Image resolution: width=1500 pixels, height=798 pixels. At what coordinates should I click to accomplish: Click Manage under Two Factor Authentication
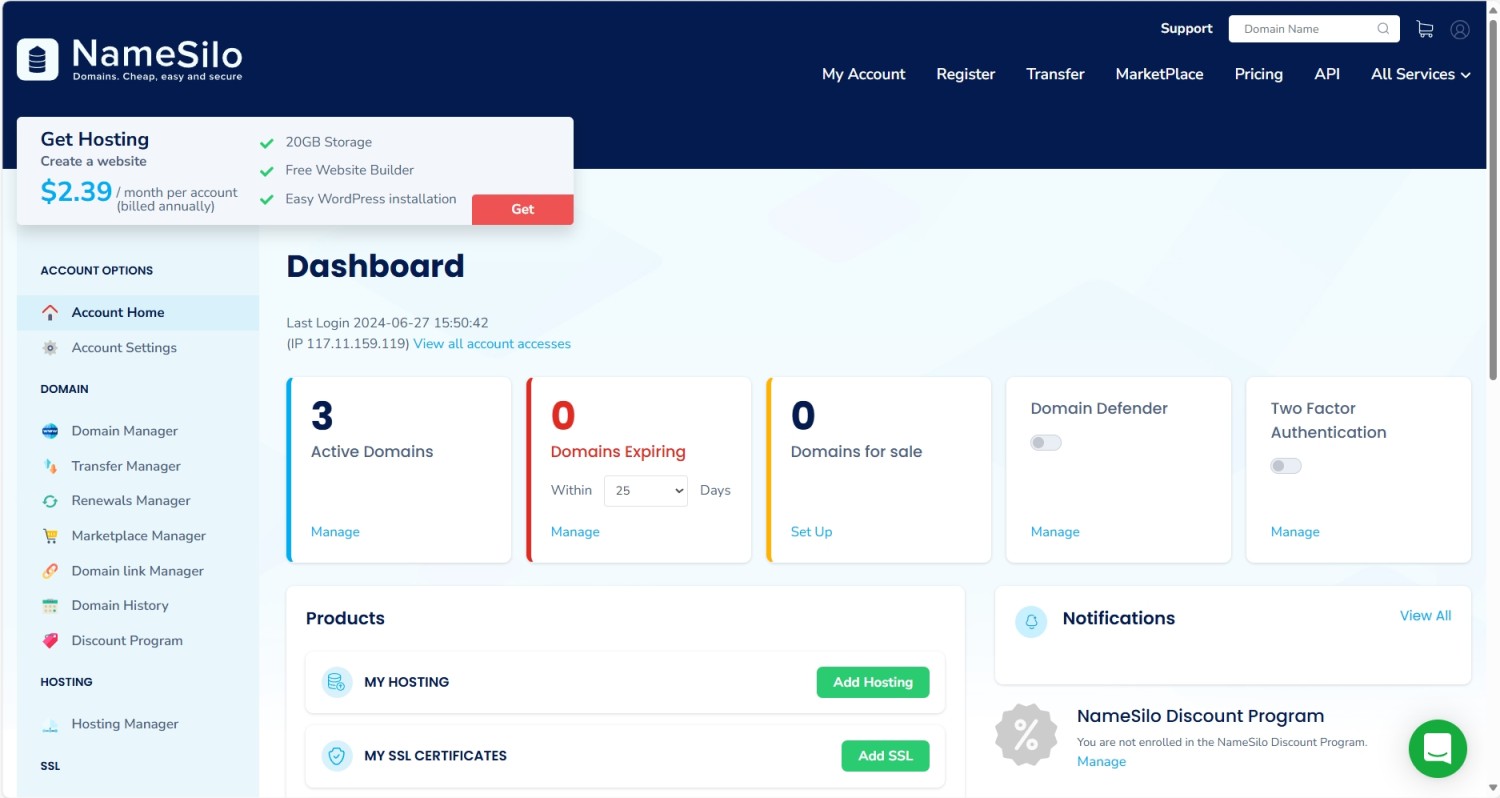click(1295, 532)
